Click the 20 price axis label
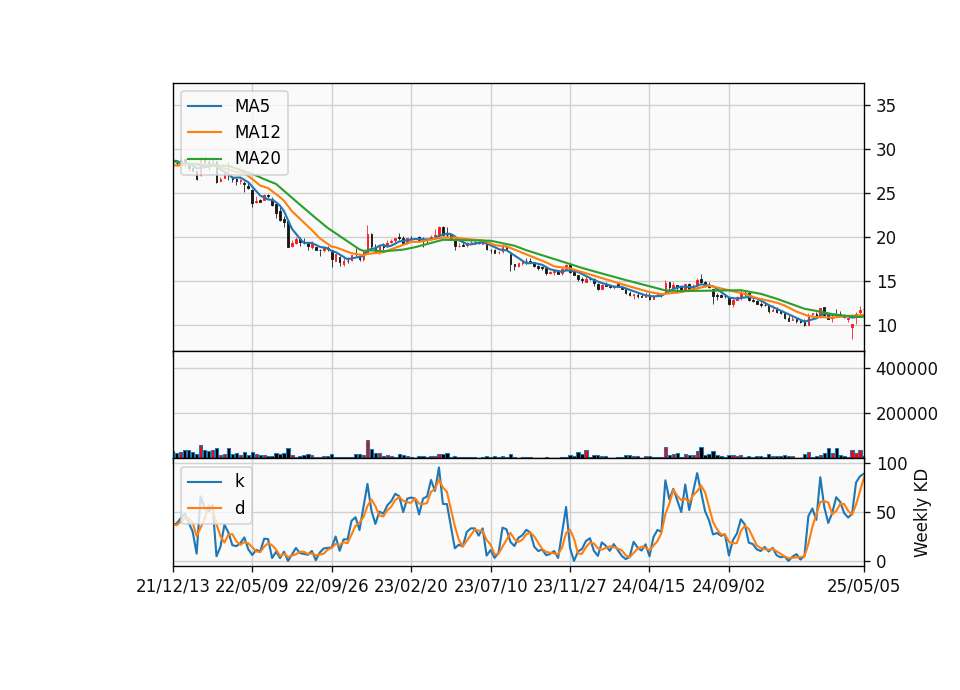Image resolution: width=960 pixels, height=690 pixels. (x=886, y=238)
